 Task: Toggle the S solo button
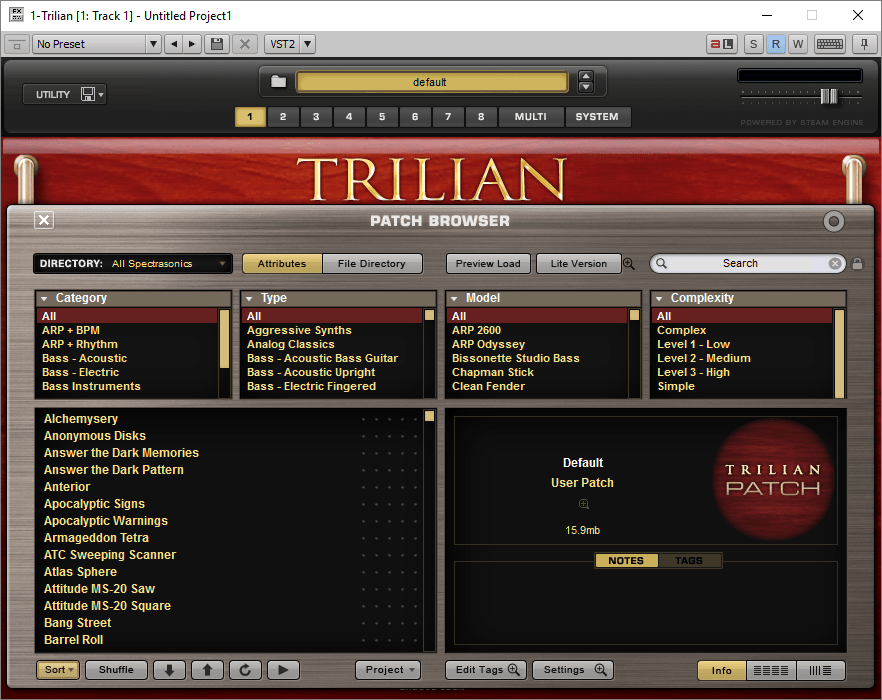(x=754, y=44)
